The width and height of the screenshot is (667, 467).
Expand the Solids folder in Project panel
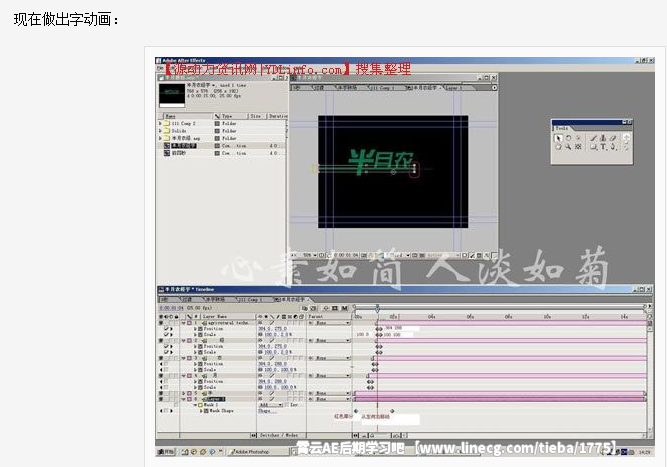coord(161,131)
